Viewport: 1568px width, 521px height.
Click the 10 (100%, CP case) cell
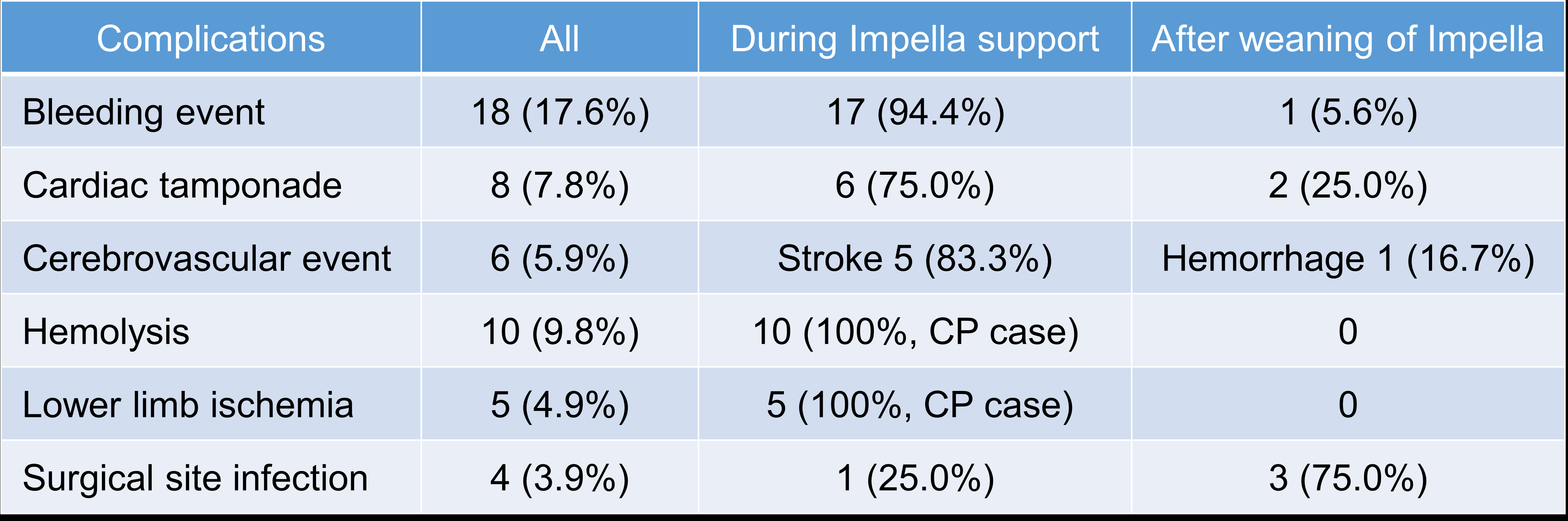pos(915,332)
